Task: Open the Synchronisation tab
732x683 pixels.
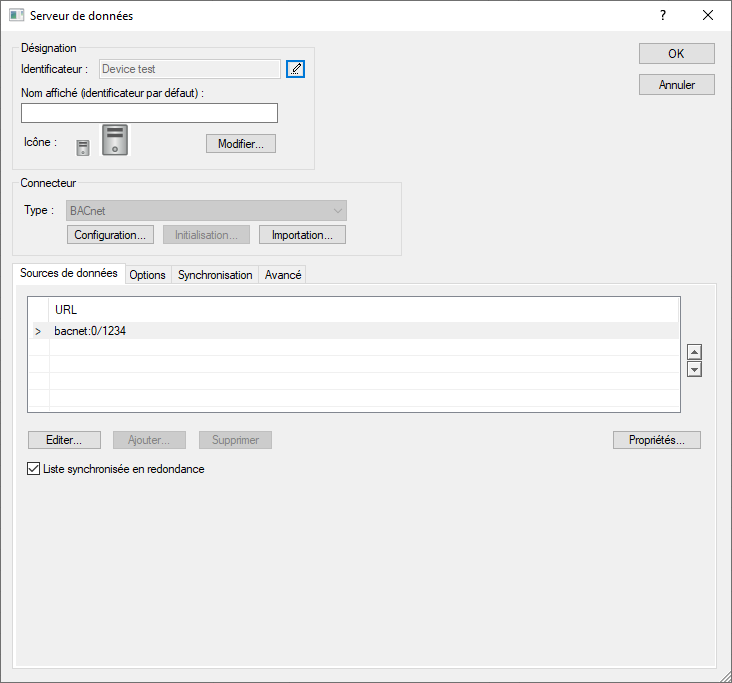Action: click(x=215, y=275)
